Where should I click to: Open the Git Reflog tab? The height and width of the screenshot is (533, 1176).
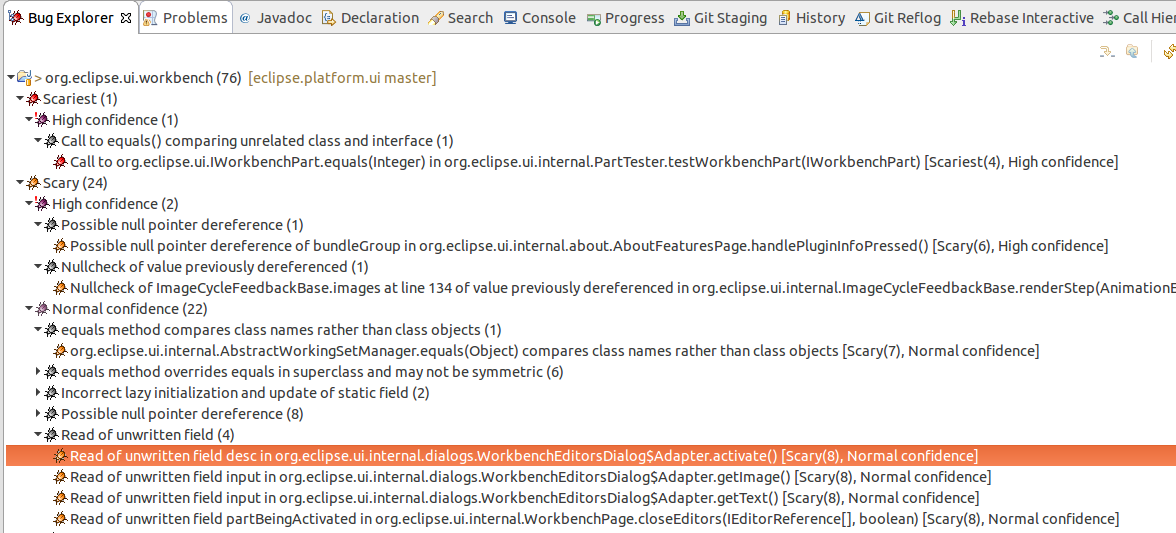898,18
